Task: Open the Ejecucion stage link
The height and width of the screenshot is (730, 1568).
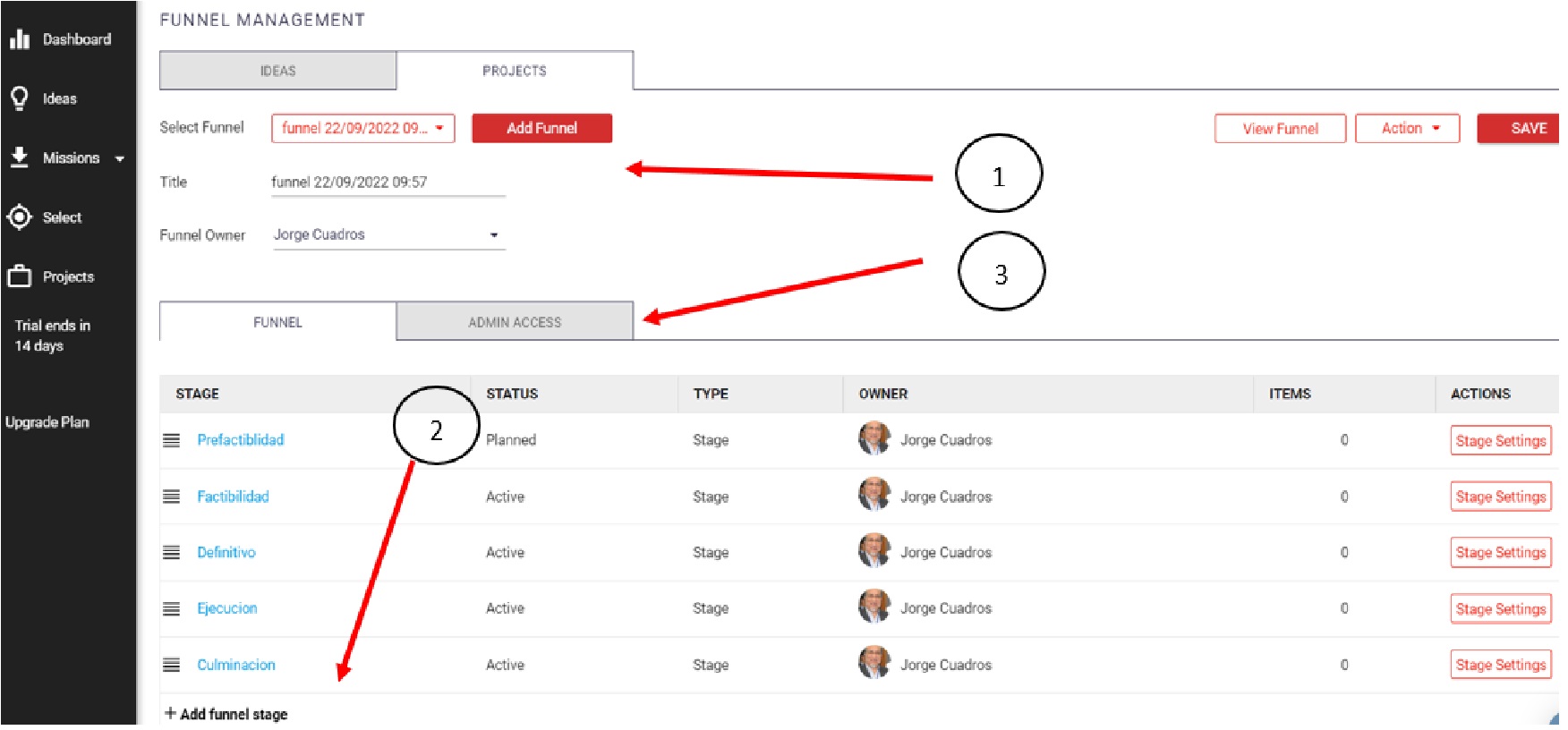Action: pos(227,608)
